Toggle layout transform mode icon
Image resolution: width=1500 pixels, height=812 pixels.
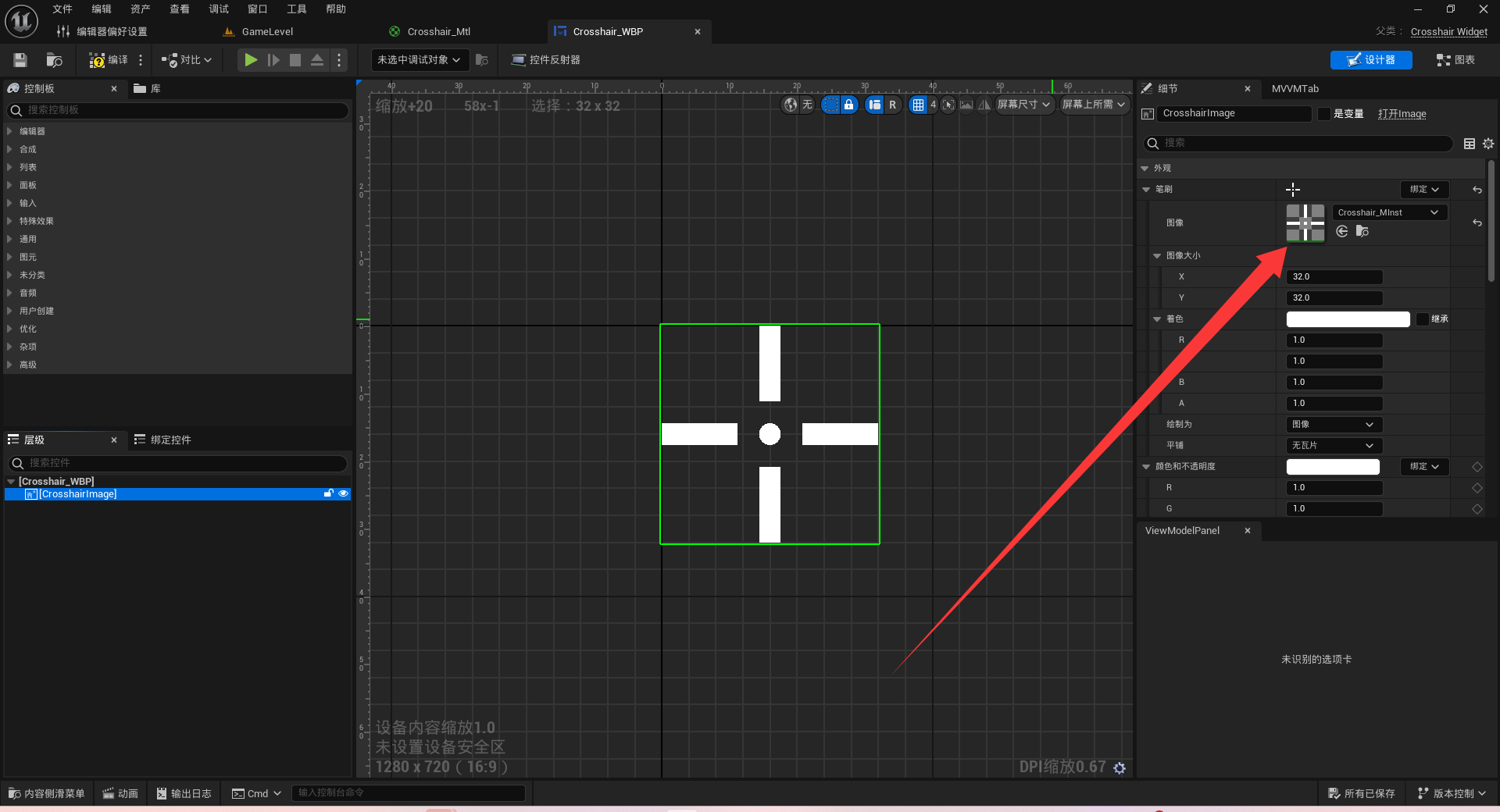click(875, 105)
